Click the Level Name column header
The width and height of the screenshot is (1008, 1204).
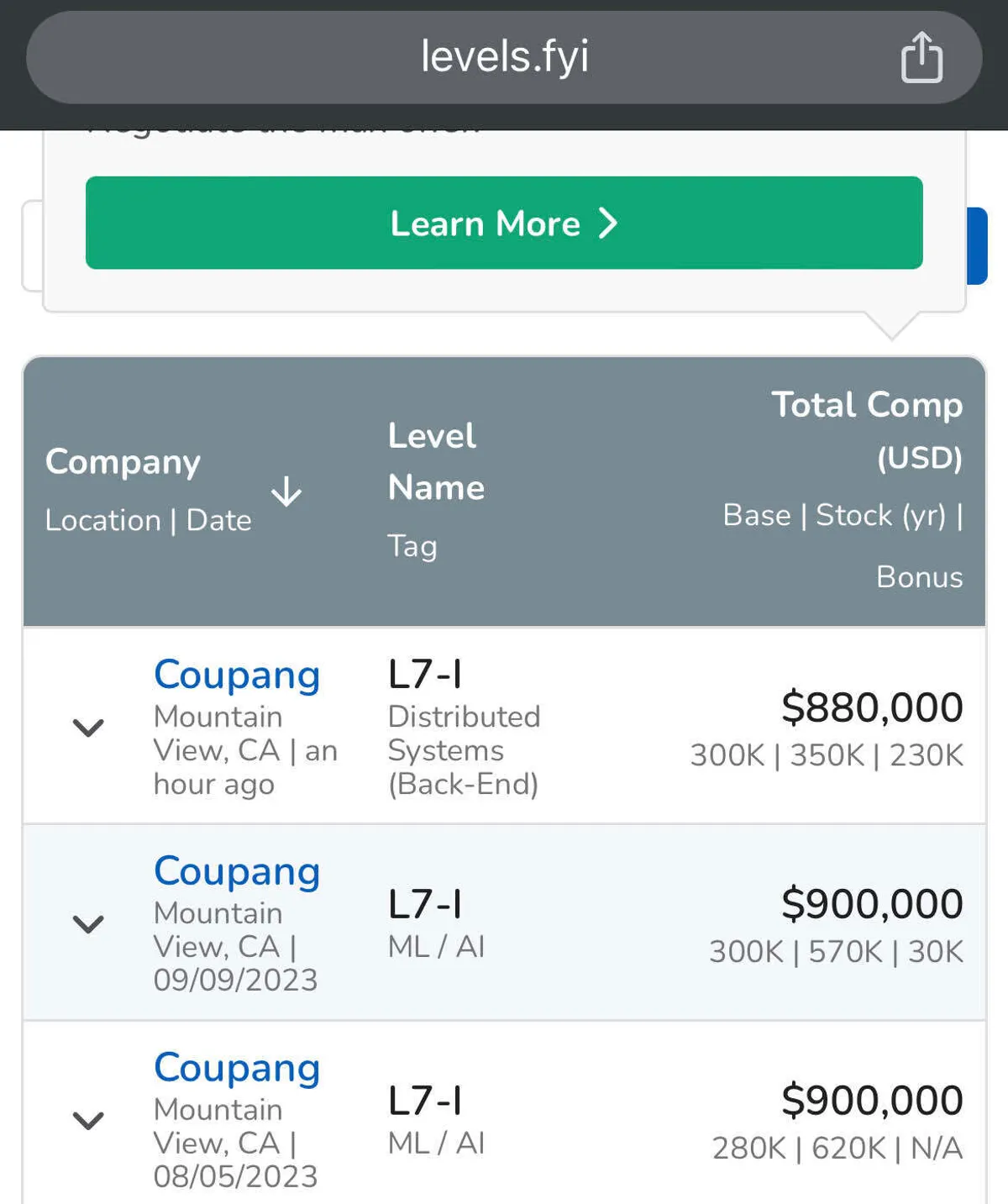click(435, 461)
